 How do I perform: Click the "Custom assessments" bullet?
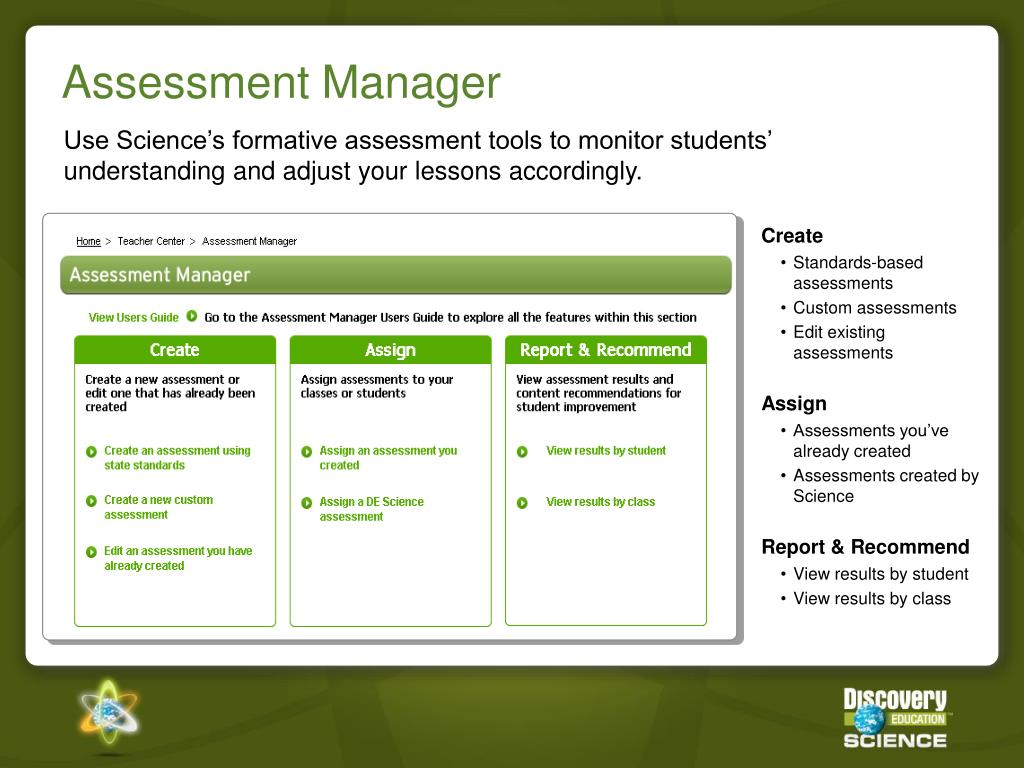(874, 308)
